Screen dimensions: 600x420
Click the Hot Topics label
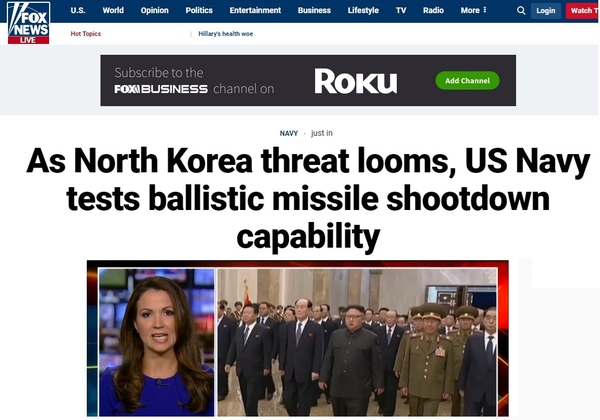tap(86, 34)
